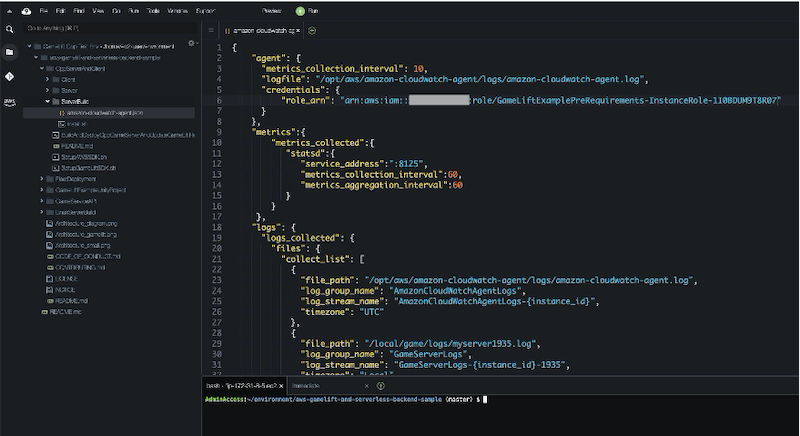
Task: Click the Architecture_diagram.png image file icon
Action: (x=49, y=223)
